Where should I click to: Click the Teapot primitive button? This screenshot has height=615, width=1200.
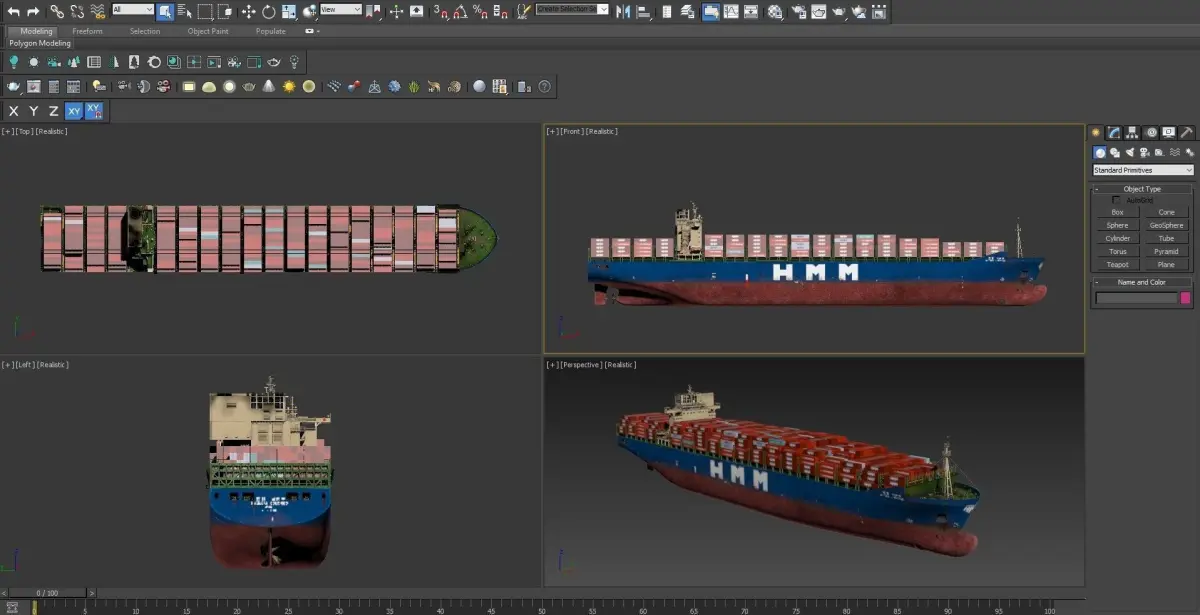[1117, 264]
